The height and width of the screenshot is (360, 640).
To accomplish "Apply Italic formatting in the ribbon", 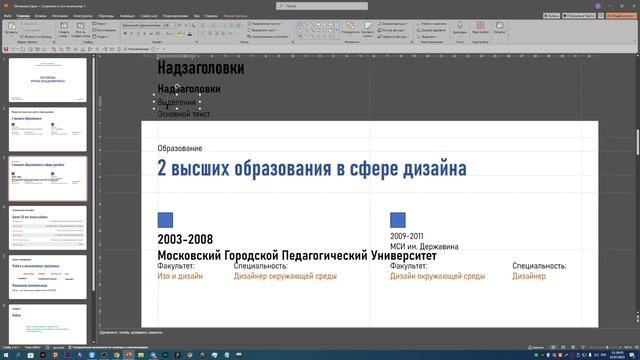I will coord(131,33).
